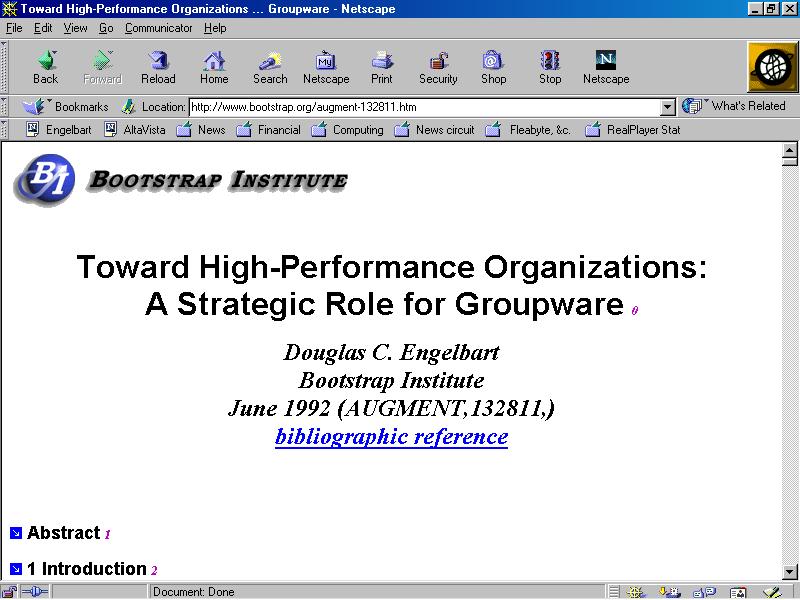Viewport: 800px width, 600px height.
Task: Click the page proxy icon beside Location
Action: [128, 107]
